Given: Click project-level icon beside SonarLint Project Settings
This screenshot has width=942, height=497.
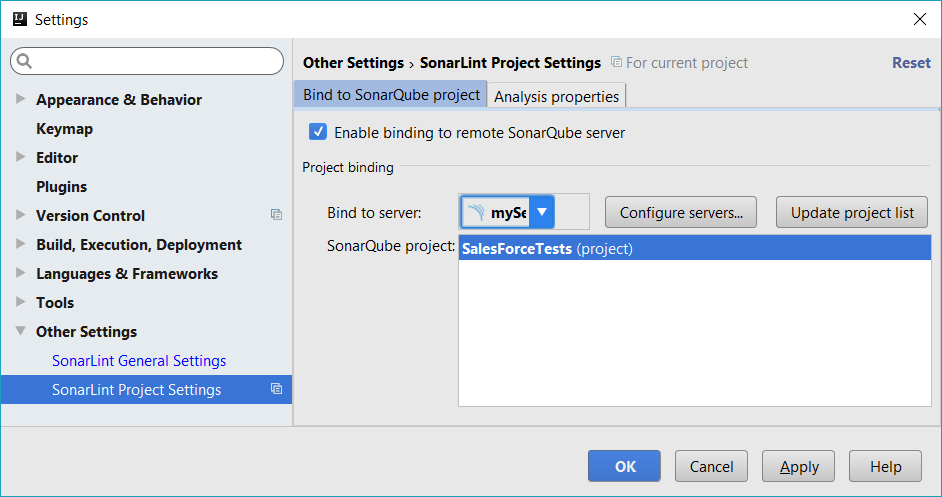Looking at the screenshot, I should [x=276, y=389].
